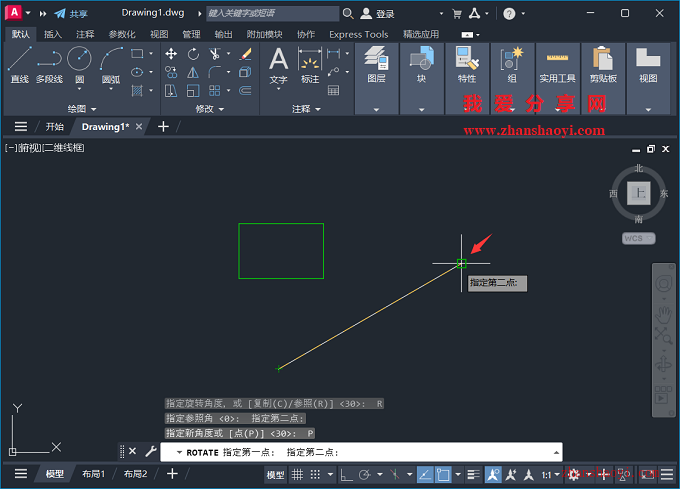This screenshot has width=680, height=489.
Task: Activate the Erase tool
Action: coord(245,54)
